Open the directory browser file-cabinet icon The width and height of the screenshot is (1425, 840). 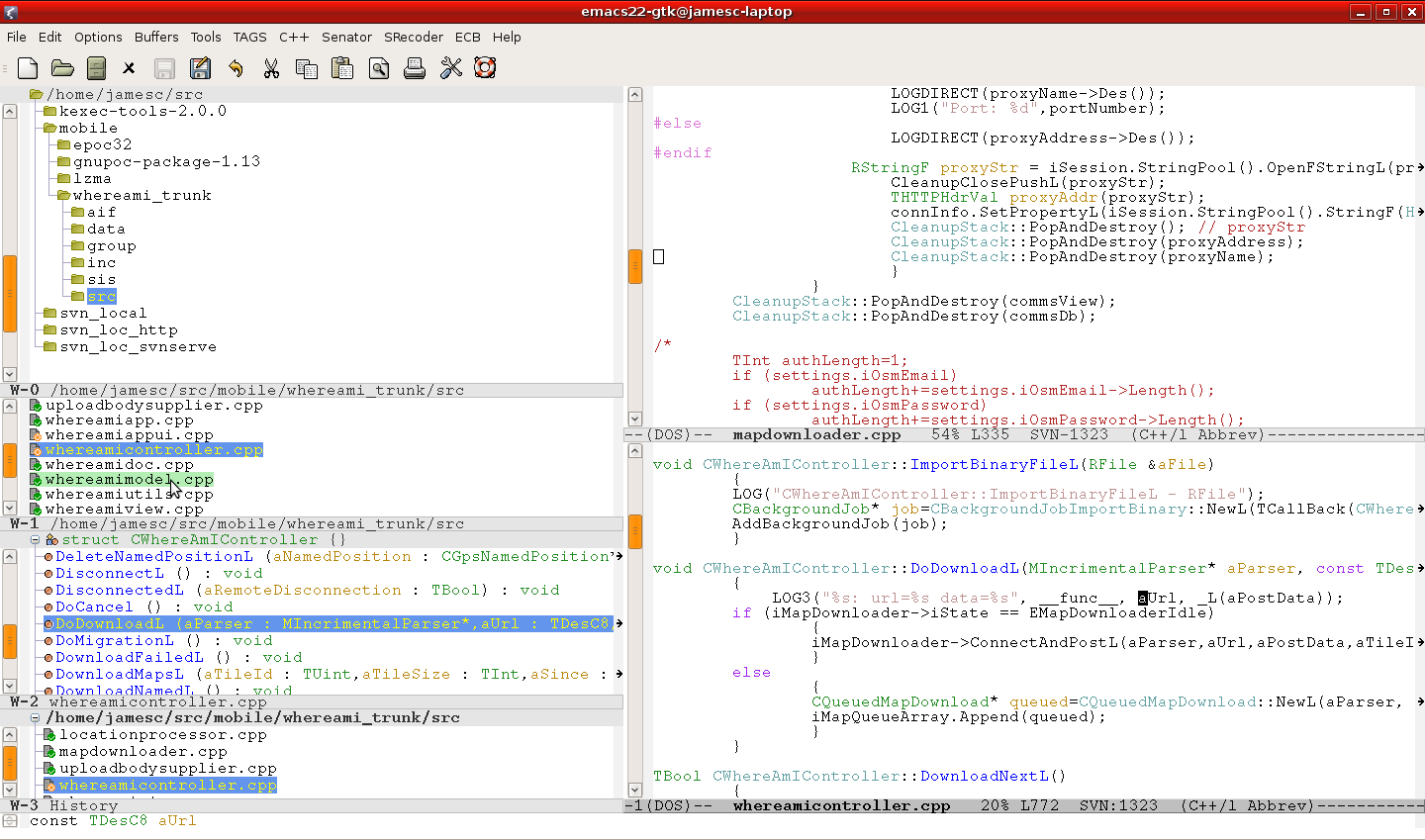pos(96,68)
